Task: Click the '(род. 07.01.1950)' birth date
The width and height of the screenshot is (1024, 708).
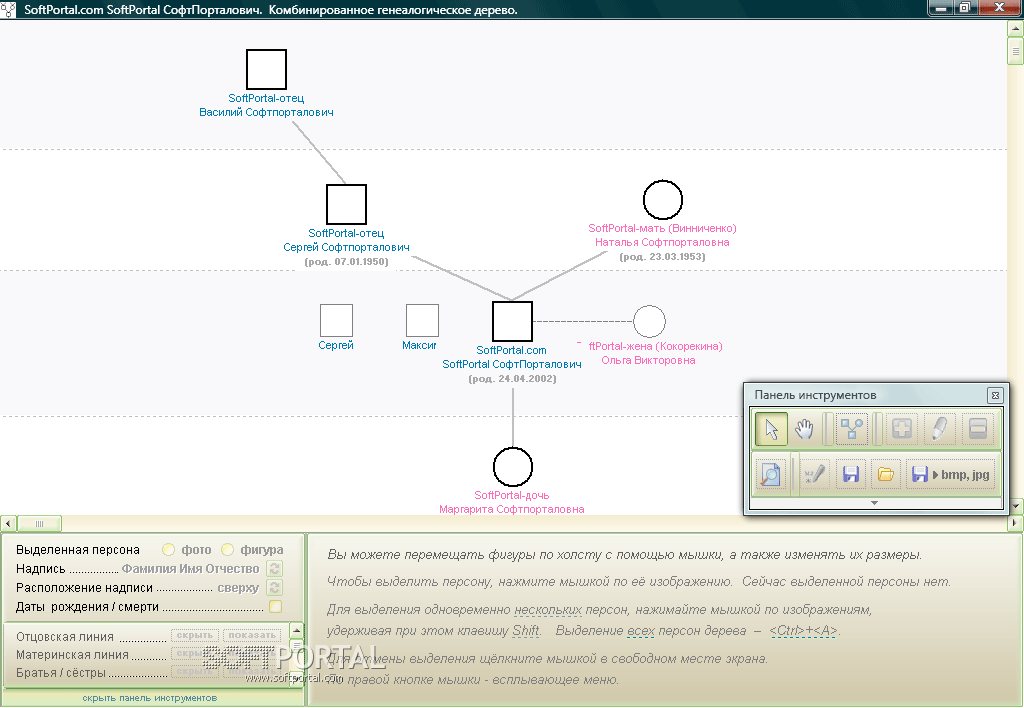Action: click(x=346, y=262)
